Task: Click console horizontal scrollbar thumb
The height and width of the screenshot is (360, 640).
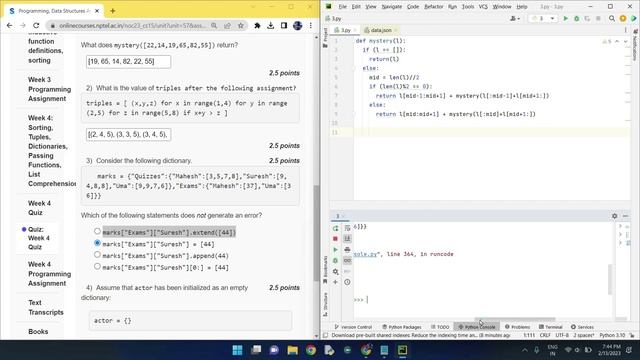Action: [x=515, y=319]
